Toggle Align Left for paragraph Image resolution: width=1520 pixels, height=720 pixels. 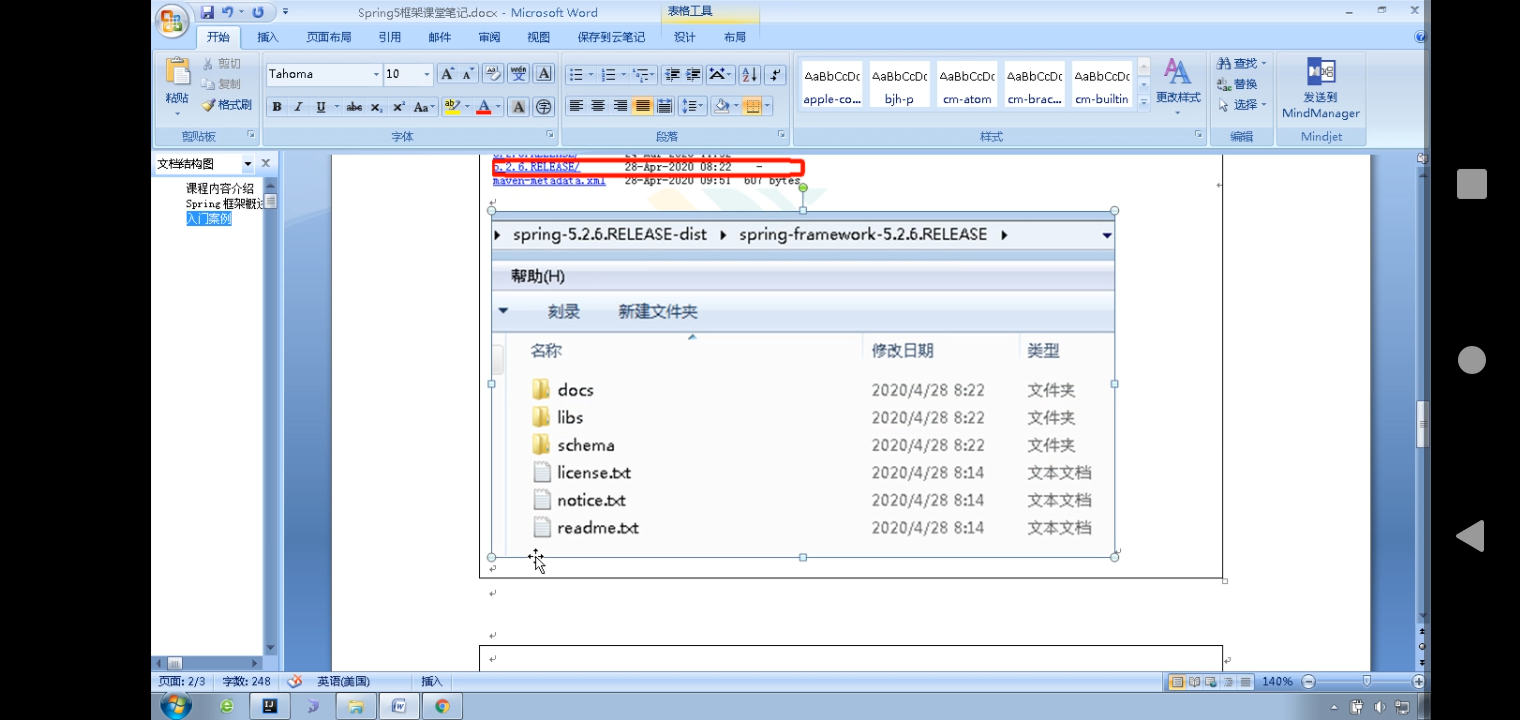coord(576,106)
